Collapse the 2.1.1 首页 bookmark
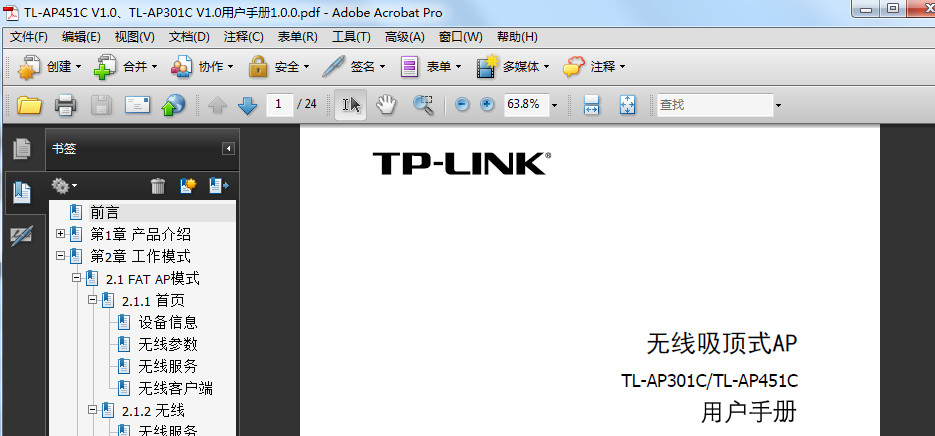 click(92, 299)
